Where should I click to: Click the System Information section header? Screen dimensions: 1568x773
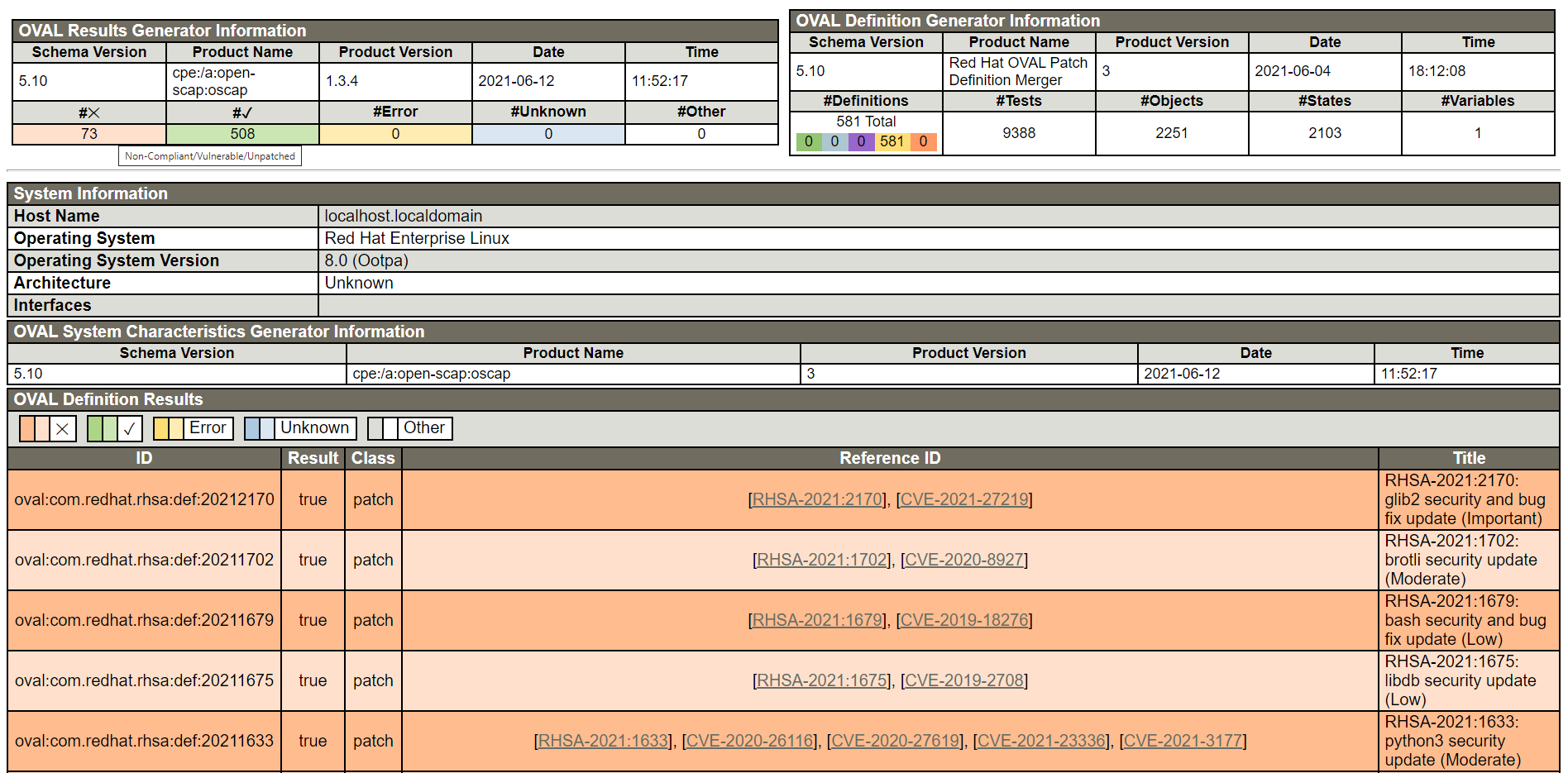click(783, 193)
